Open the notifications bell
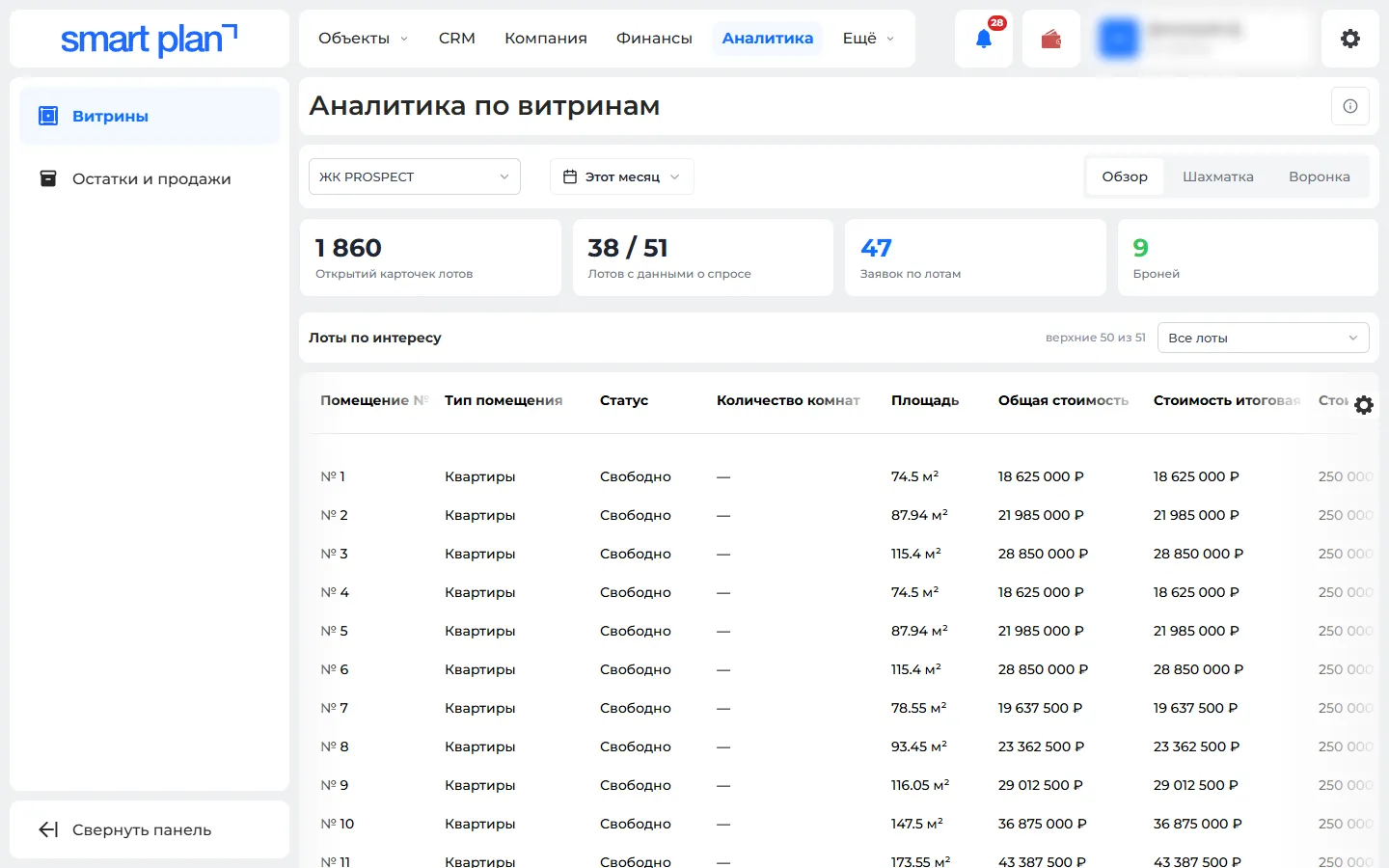 pos(983,39)
